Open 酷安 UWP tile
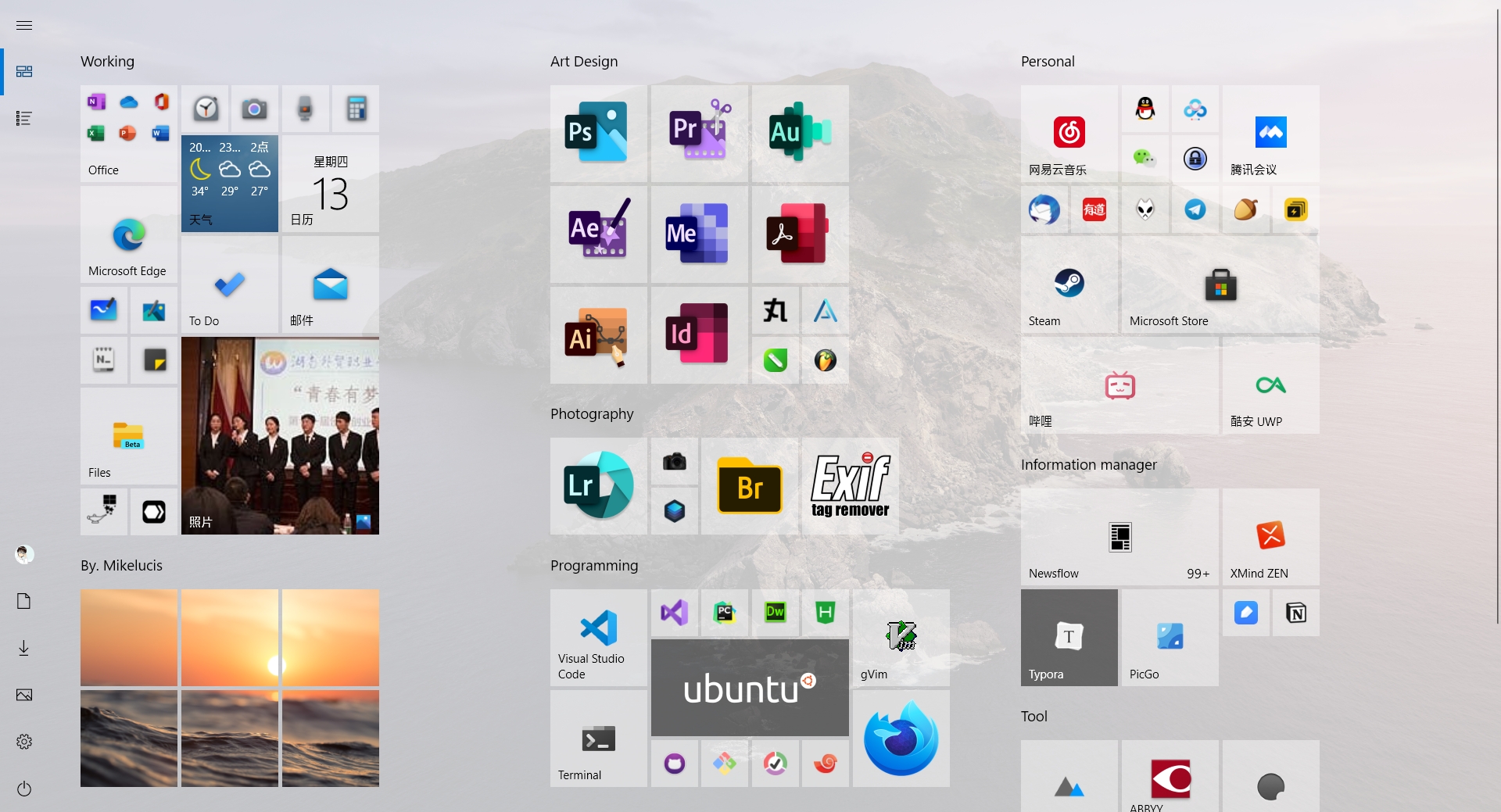The width and height of the screenshot is (1501, 812). tap(1270, 386)
